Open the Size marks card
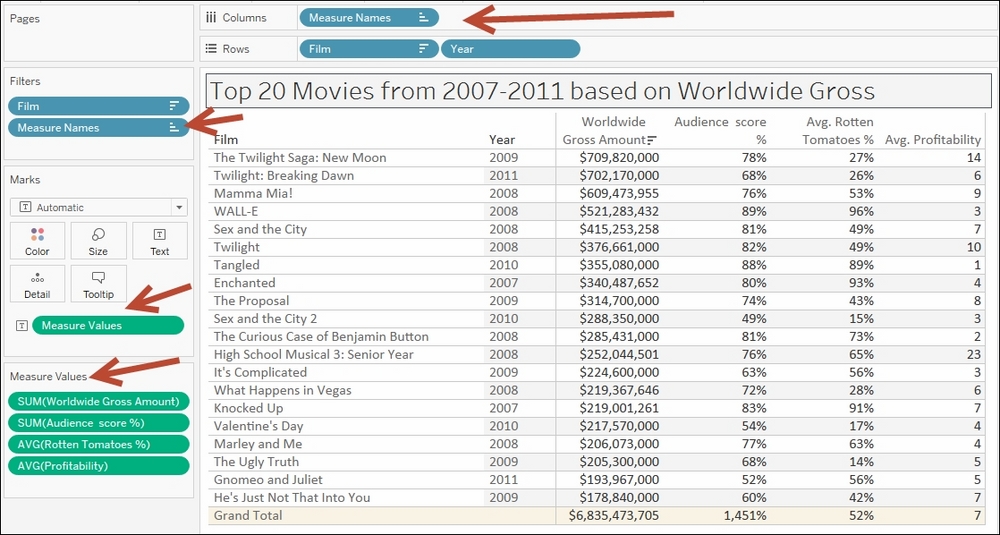1000x535 pixels. 98,240
